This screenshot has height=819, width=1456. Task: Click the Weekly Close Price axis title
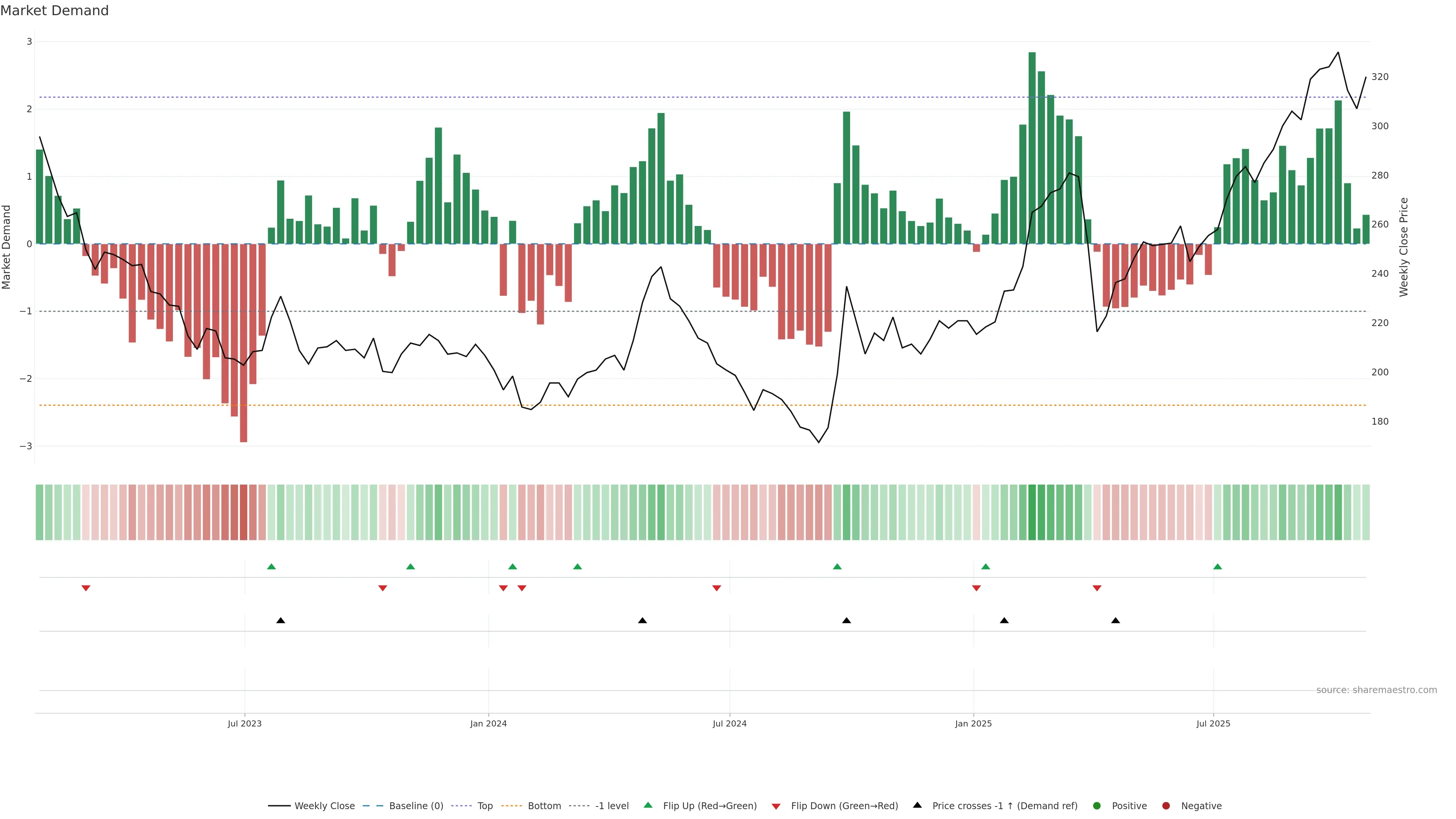point(1404,247)
